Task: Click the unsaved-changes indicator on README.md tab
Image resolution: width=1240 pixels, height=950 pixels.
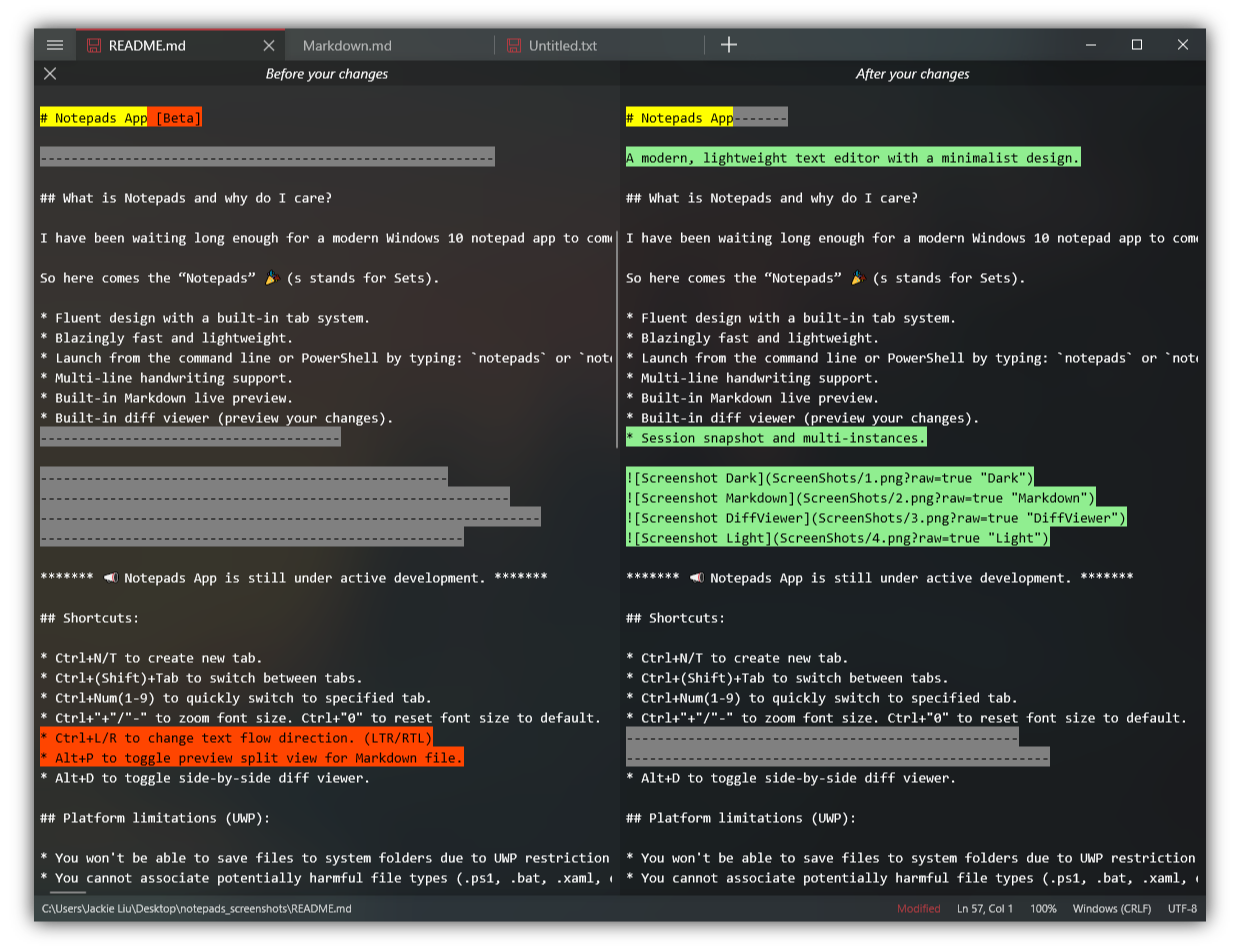Action: (94, 45)
